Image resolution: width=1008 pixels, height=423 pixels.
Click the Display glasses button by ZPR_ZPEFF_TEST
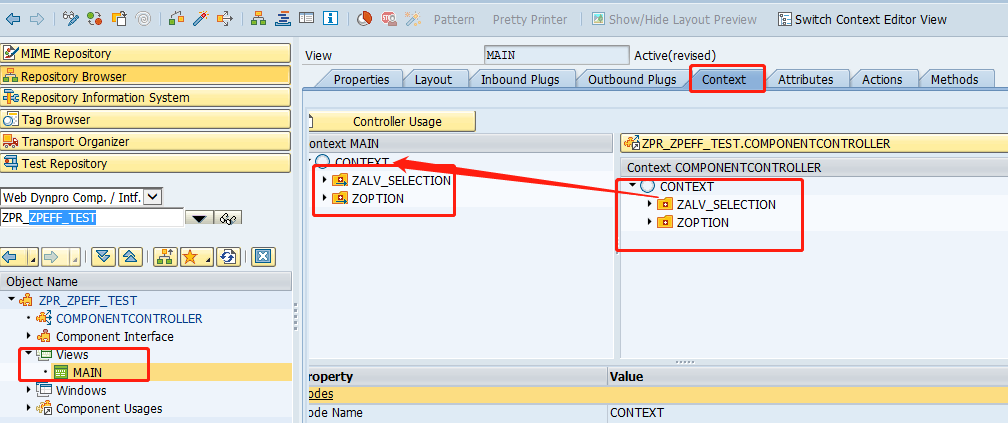(228, 218)
